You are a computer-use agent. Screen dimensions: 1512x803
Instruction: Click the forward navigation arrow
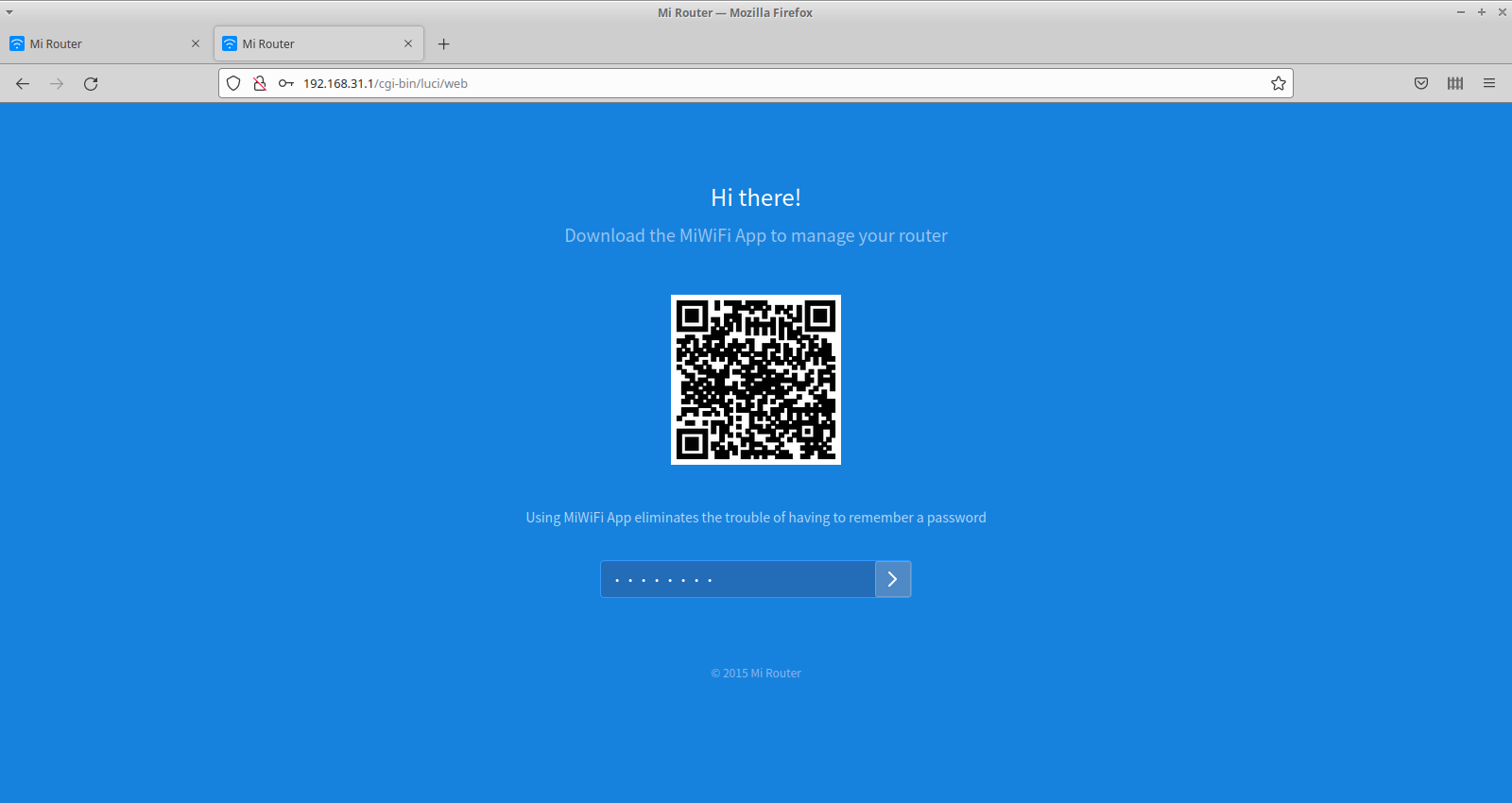(x=57, y=83)
